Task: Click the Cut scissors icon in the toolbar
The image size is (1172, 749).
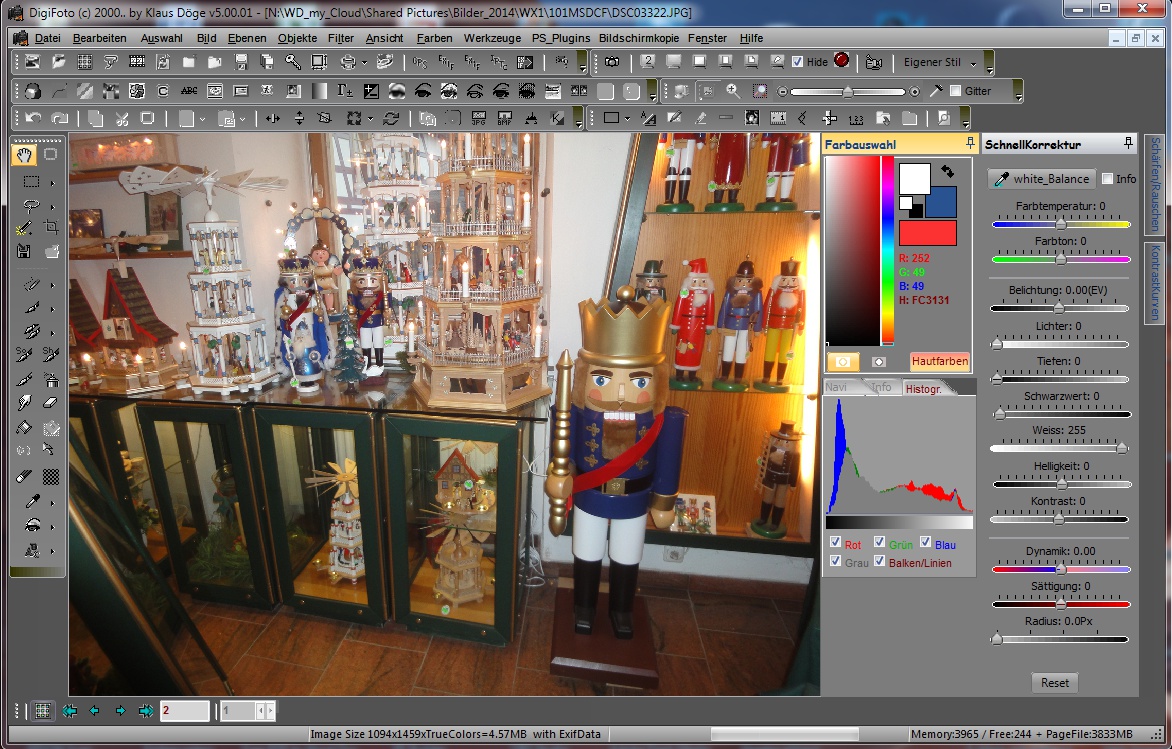Action: (121, 119)
